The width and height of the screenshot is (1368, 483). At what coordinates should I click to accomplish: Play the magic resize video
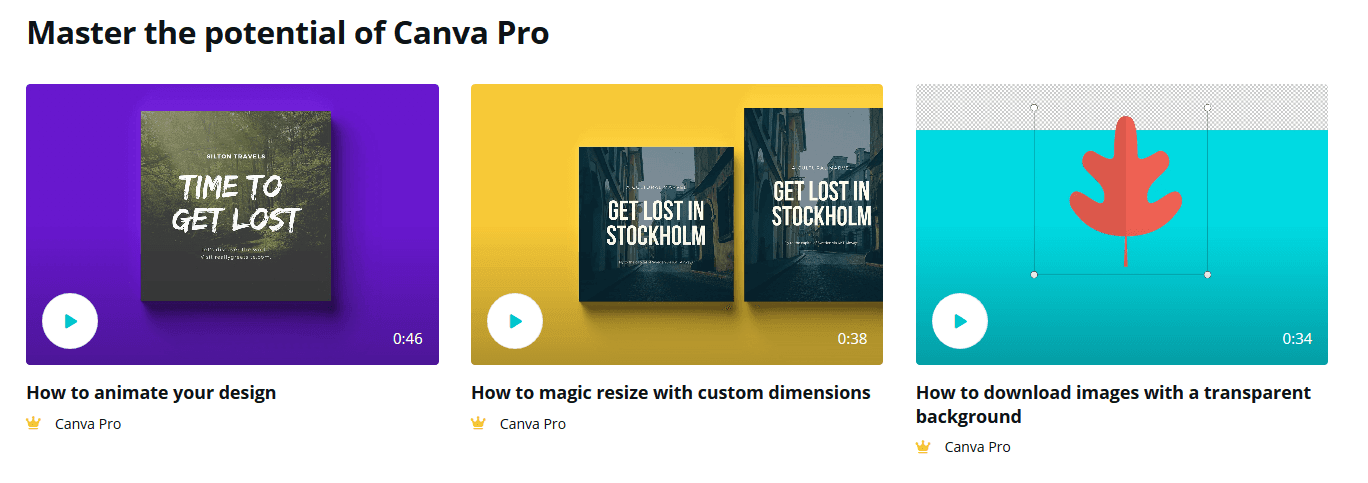(x=515, y=321)
